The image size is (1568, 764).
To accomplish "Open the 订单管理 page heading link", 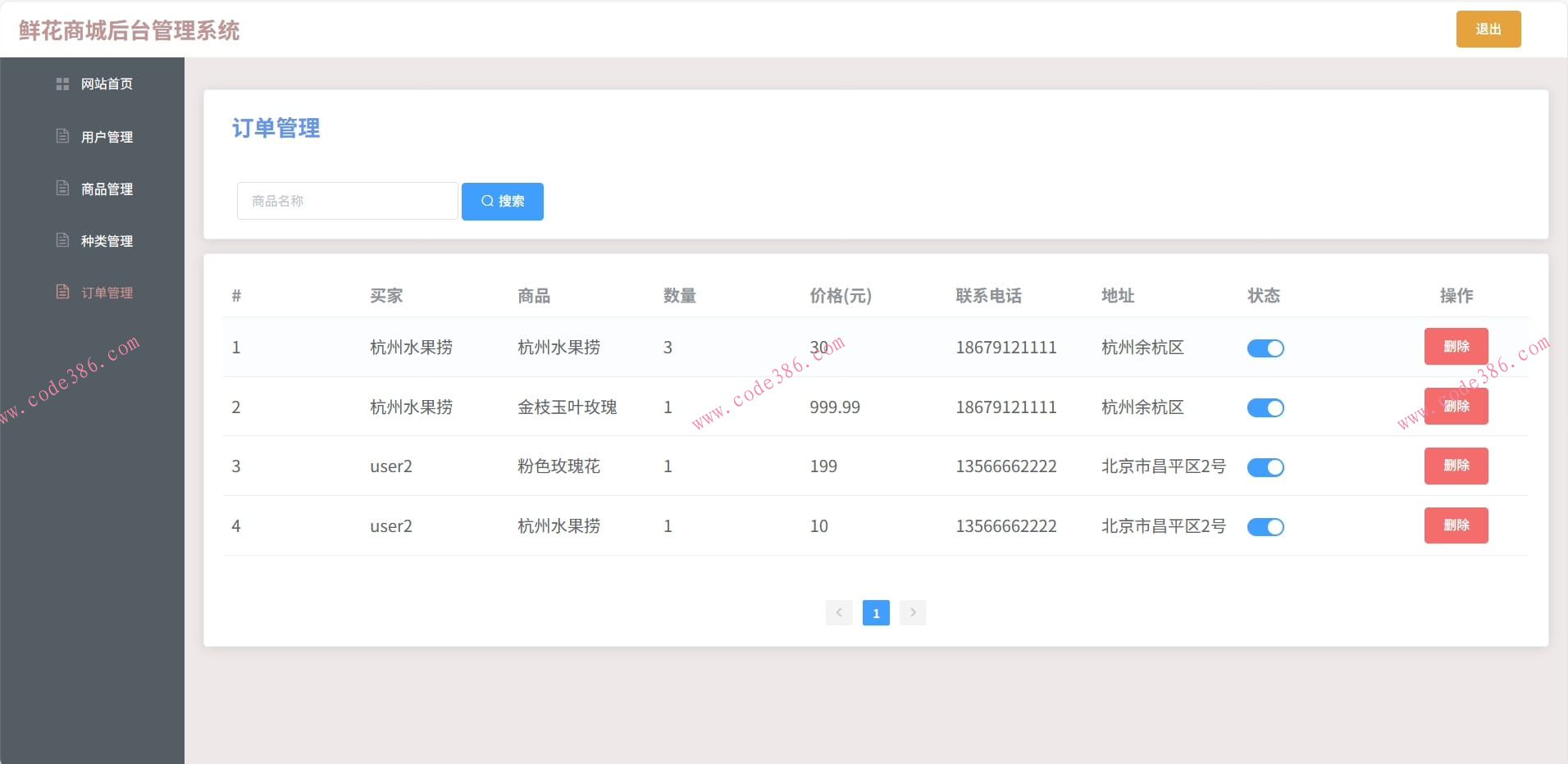I will 276,128.
